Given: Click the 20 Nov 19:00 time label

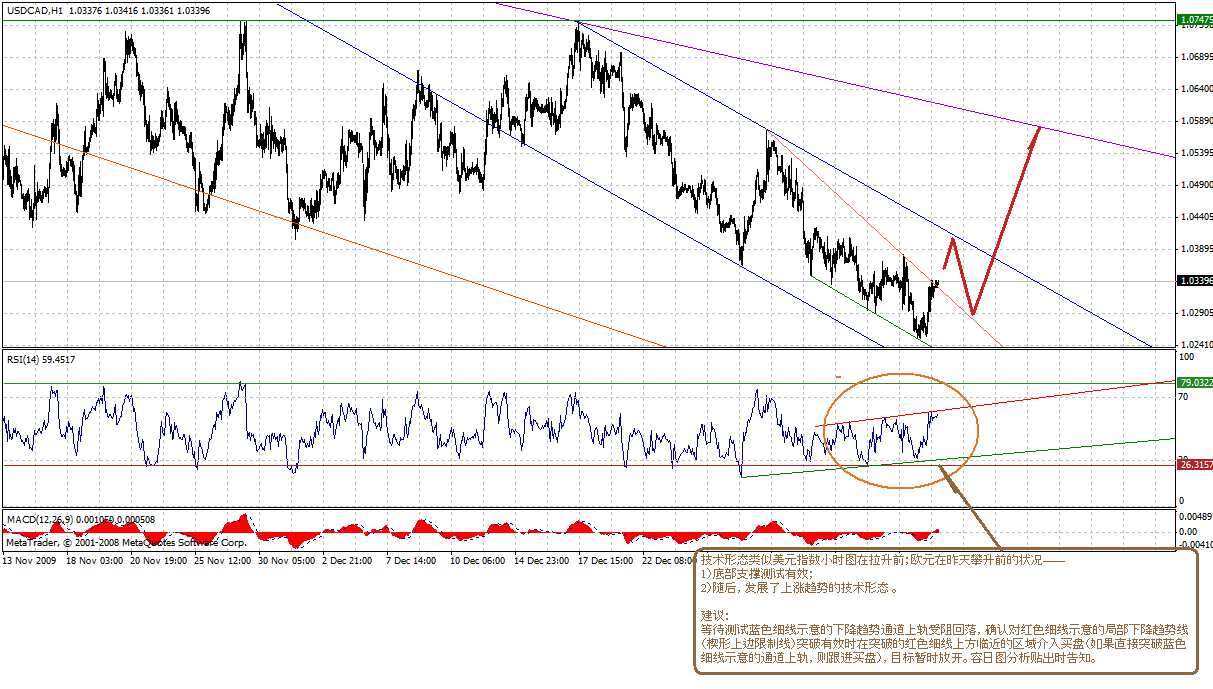Looking at the screenshot, I should tap(159, 561).
